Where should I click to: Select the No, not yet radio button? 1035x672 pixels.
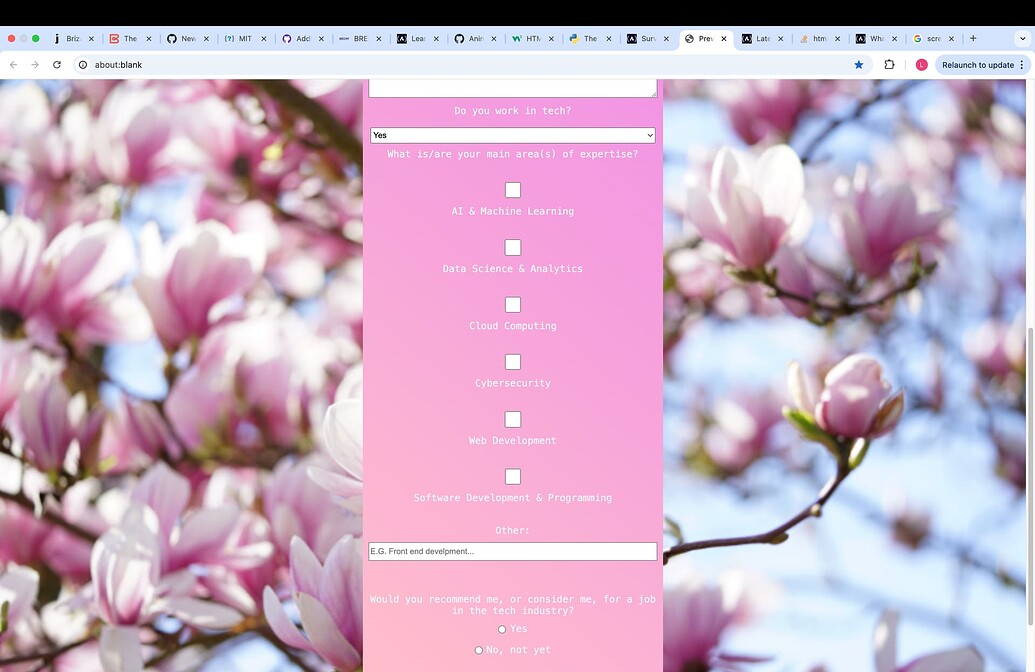point(479,650)
